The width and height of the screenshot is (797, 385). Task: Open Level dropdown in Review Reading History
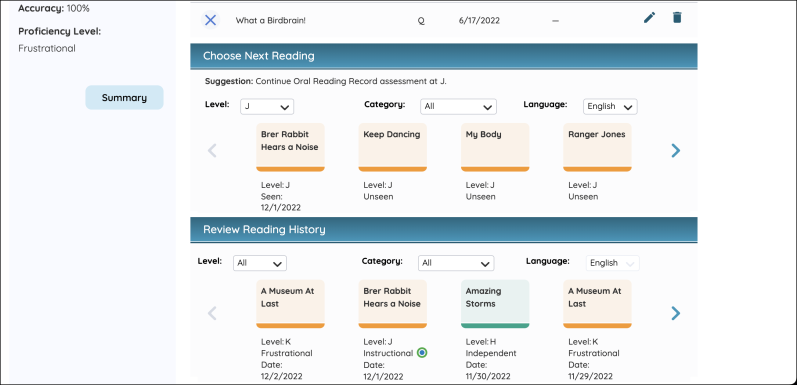point(260,263)
